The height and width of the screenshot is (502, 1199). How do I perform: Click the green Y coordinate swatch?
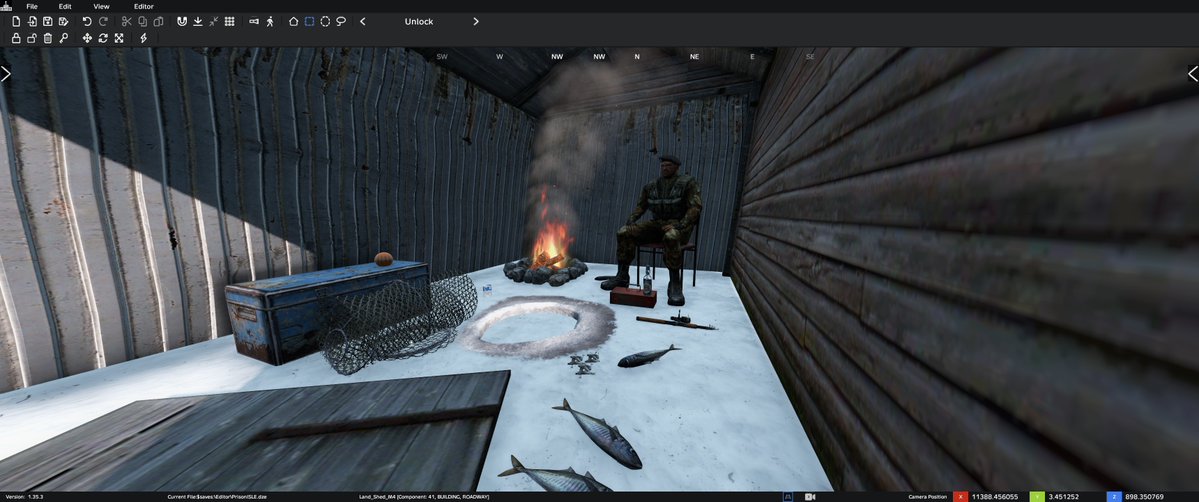point(1037,497)
